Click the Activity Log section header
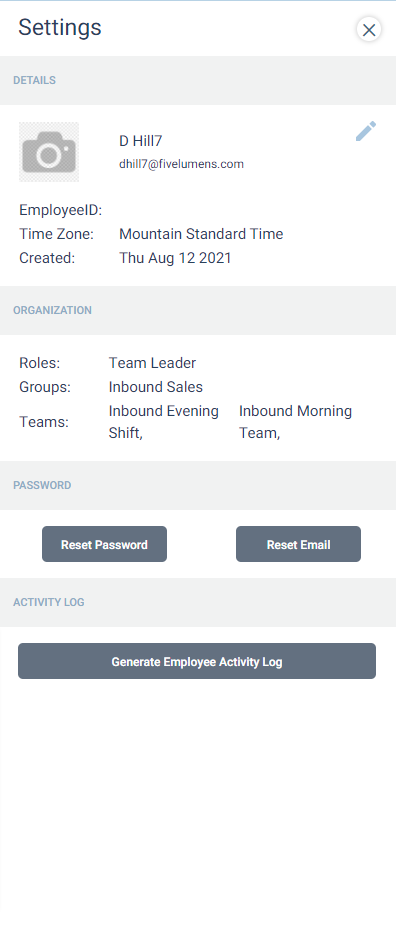This screenshot has height=929, width=396. pos(49,602)
